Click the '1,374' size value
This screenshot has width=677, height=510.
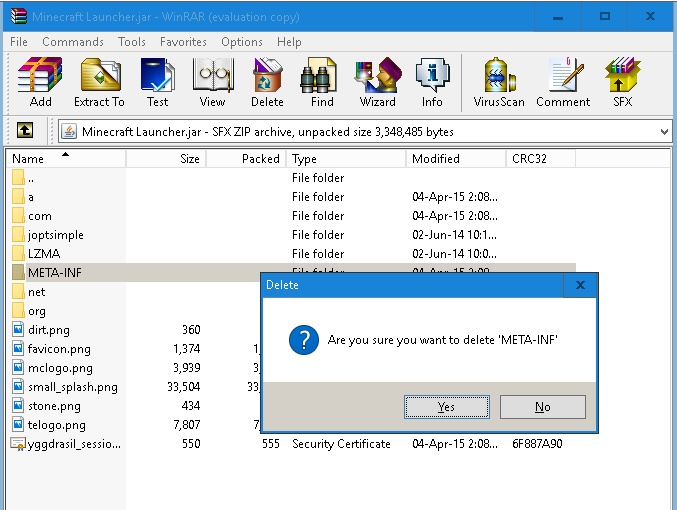[x=187, y=348]
